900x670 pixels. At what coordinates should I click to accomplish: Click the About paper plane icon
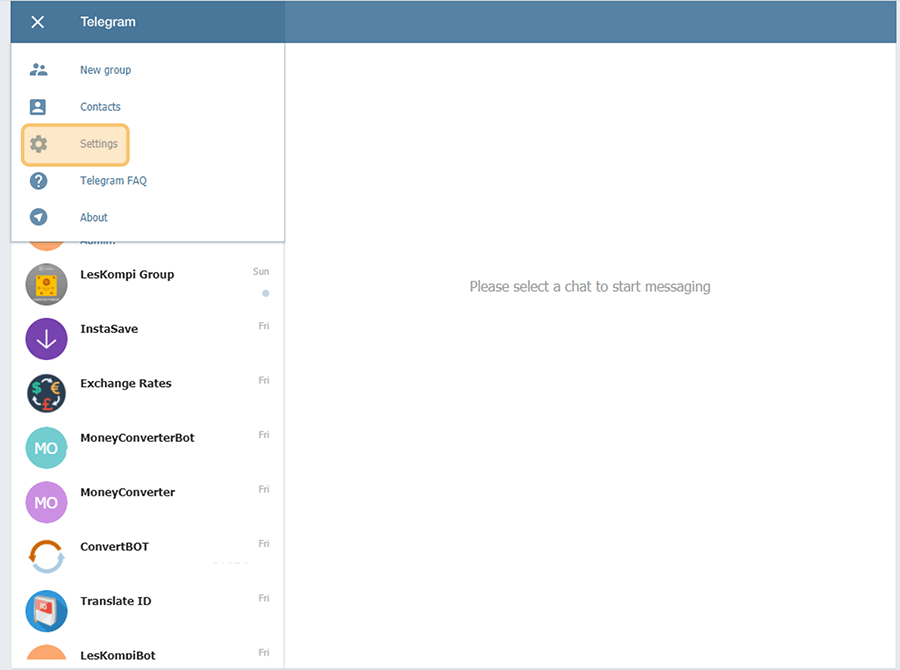[38, 217]
